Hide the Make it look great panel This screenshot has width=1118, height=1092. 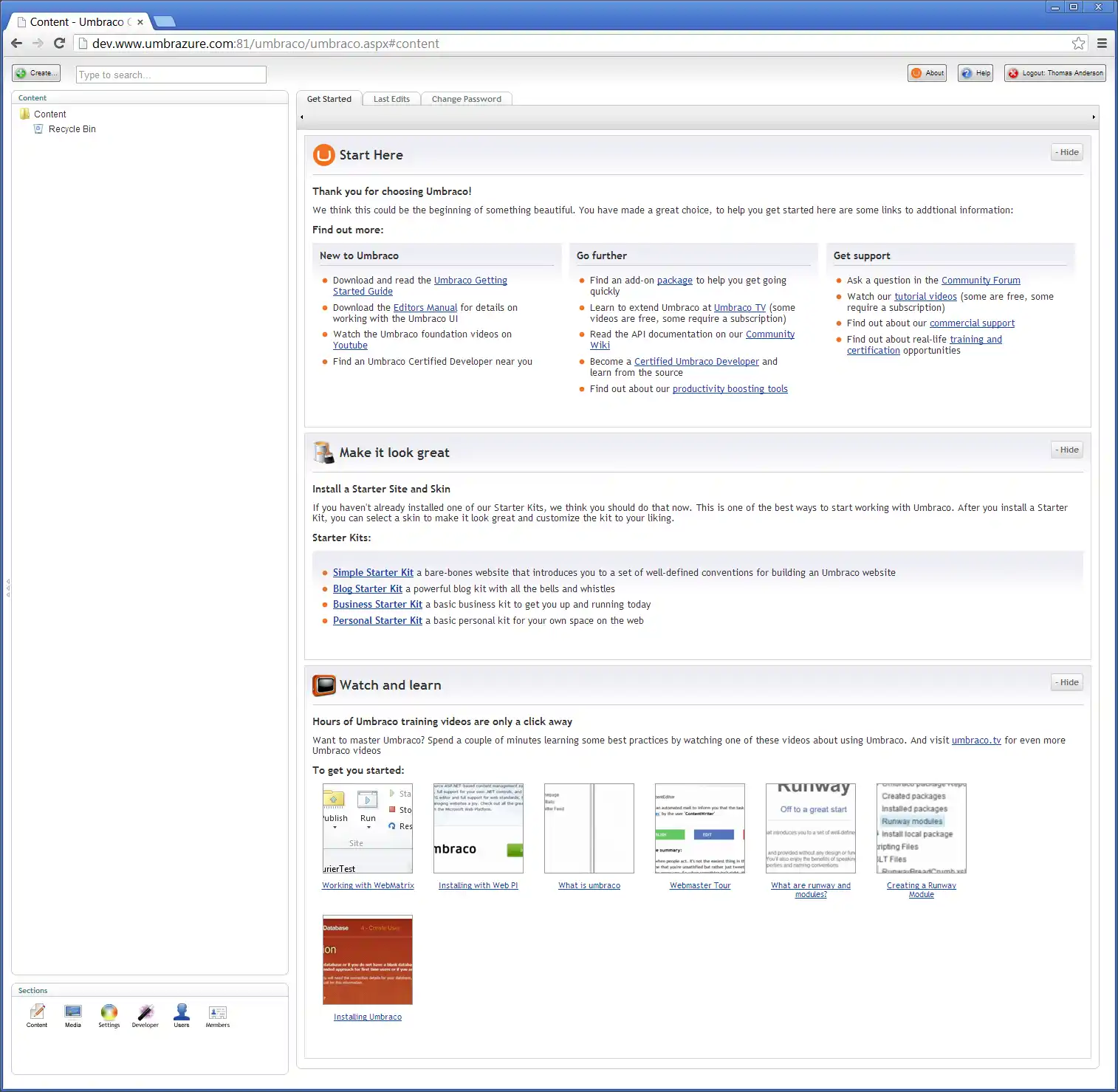(1067, 450)
